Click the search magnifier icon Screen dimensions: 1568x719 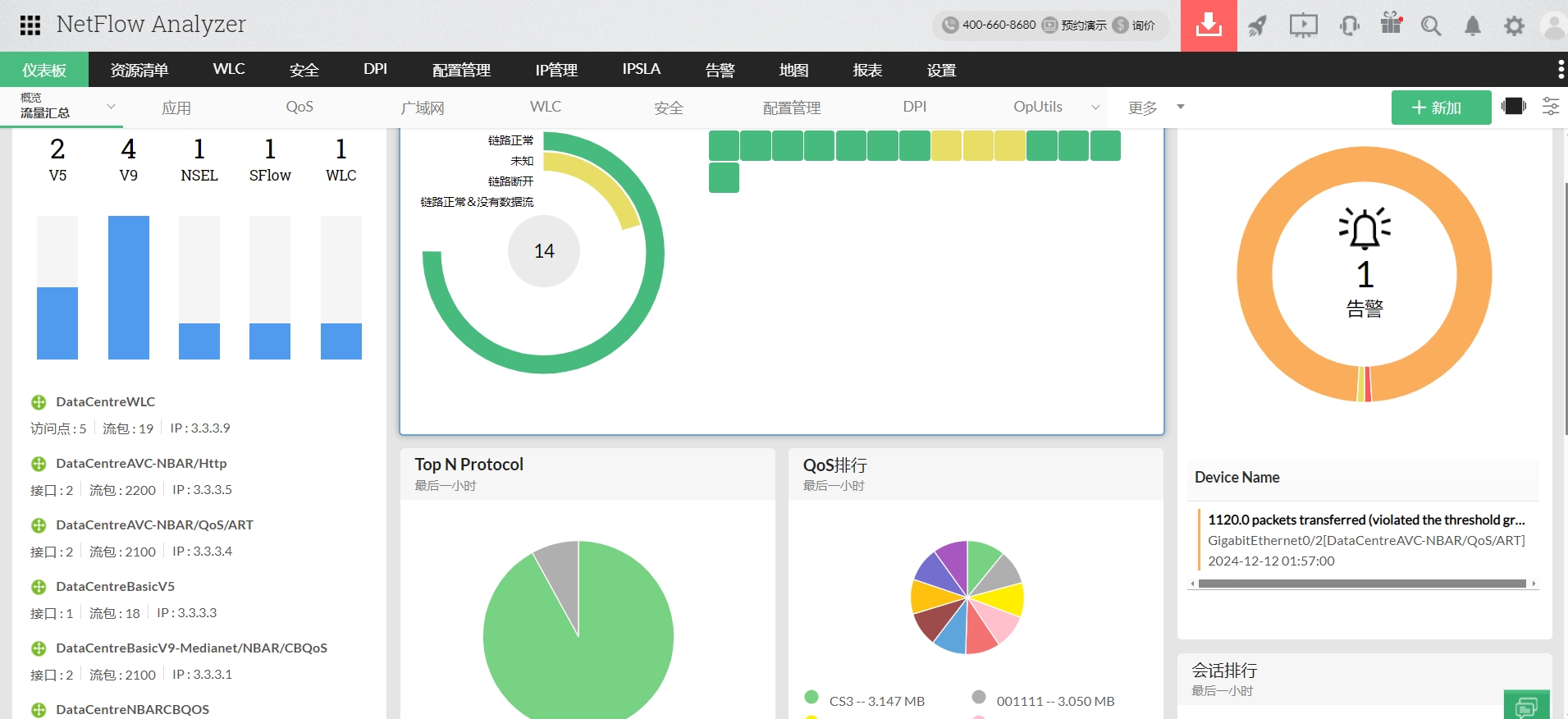1431,26
